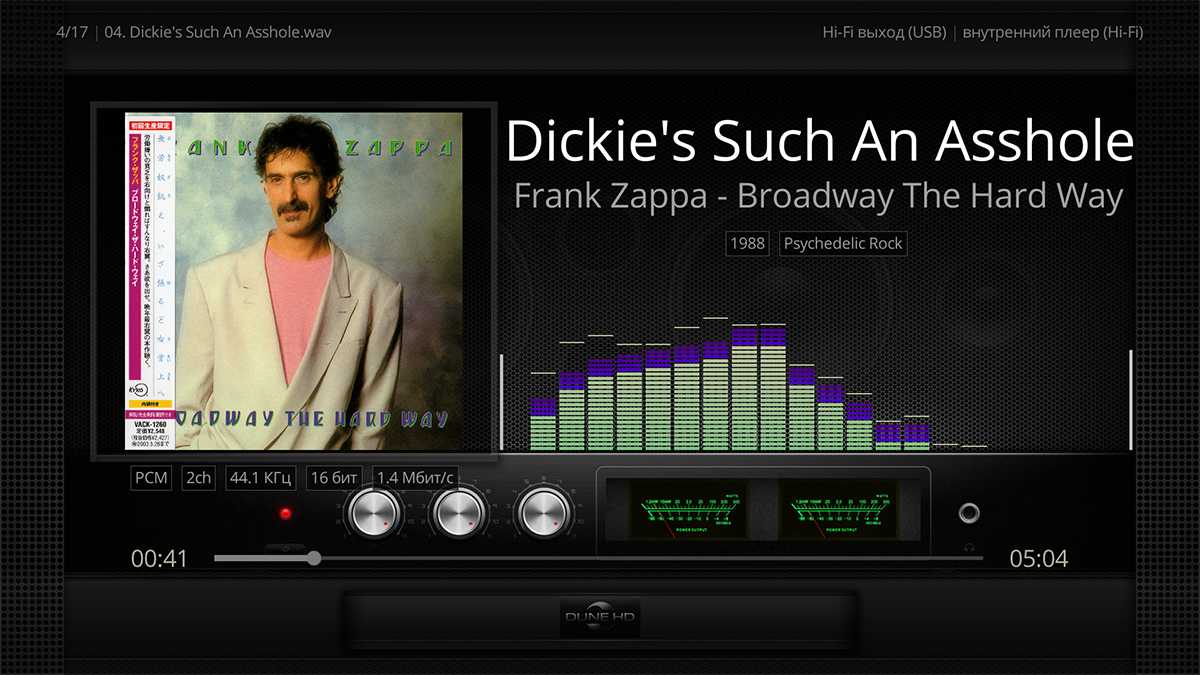This screenshot has width=1200, height=675.
Task: Click the 1.4 Мбит/с bitrate badge
Action: click(415, 478)
